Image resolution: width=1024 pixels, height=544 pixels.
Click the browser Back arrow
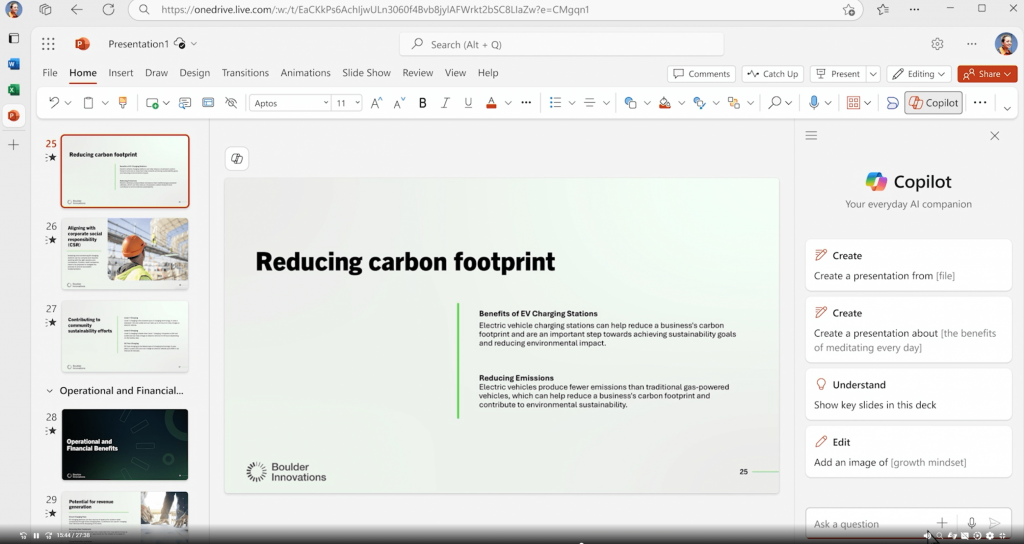[76, 9]
